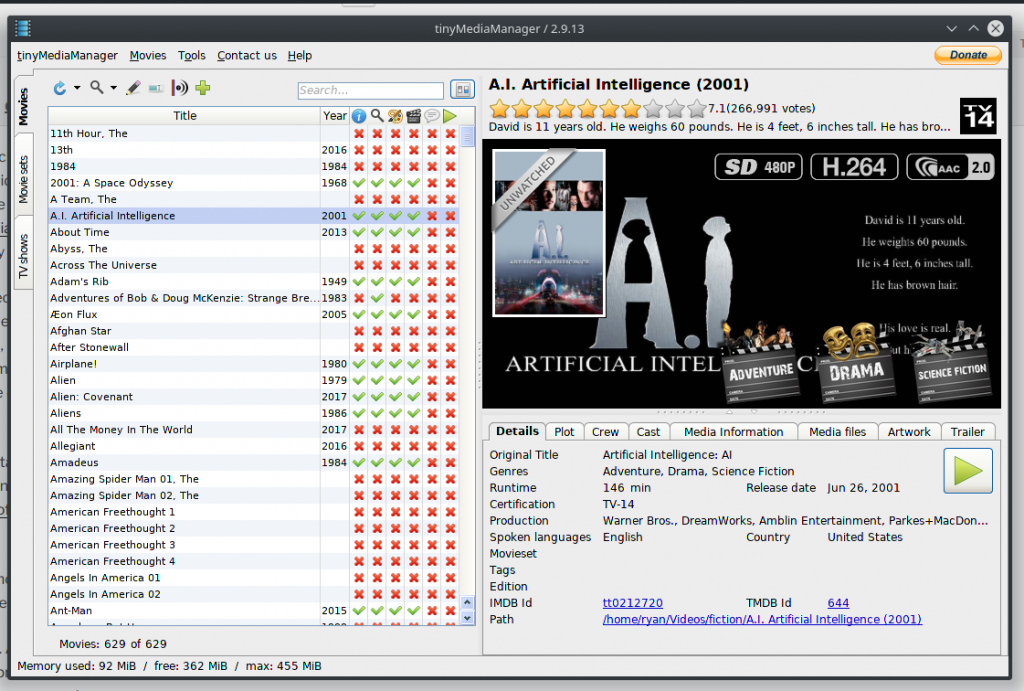
Task: Select the Details tab
Action: [517, 431]
